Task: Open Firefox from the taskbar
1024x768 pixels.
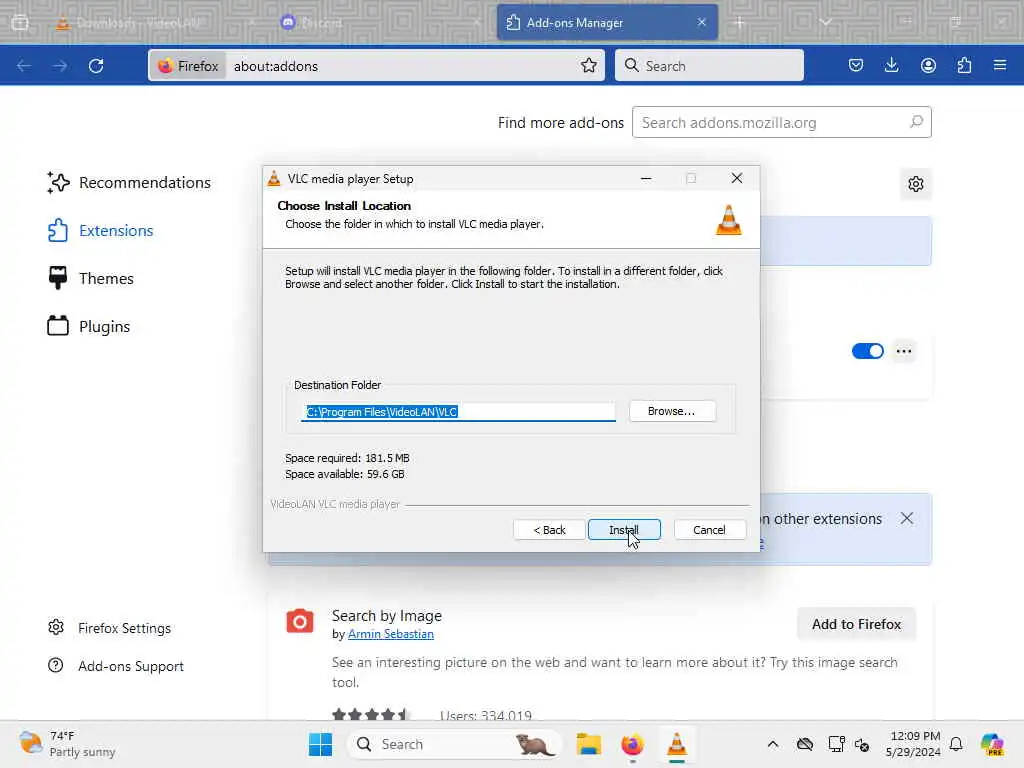Action: click(x=632, y=744)
